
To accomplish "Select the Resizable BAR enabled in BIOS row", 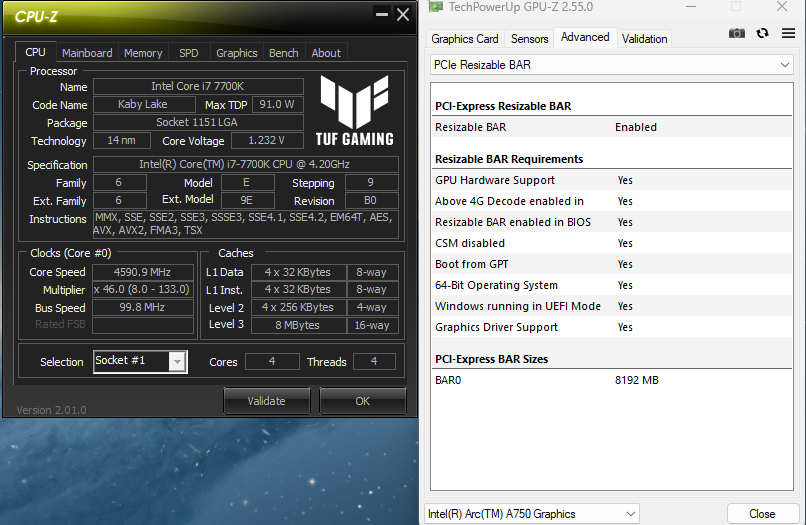I will (x=611, y=222).
